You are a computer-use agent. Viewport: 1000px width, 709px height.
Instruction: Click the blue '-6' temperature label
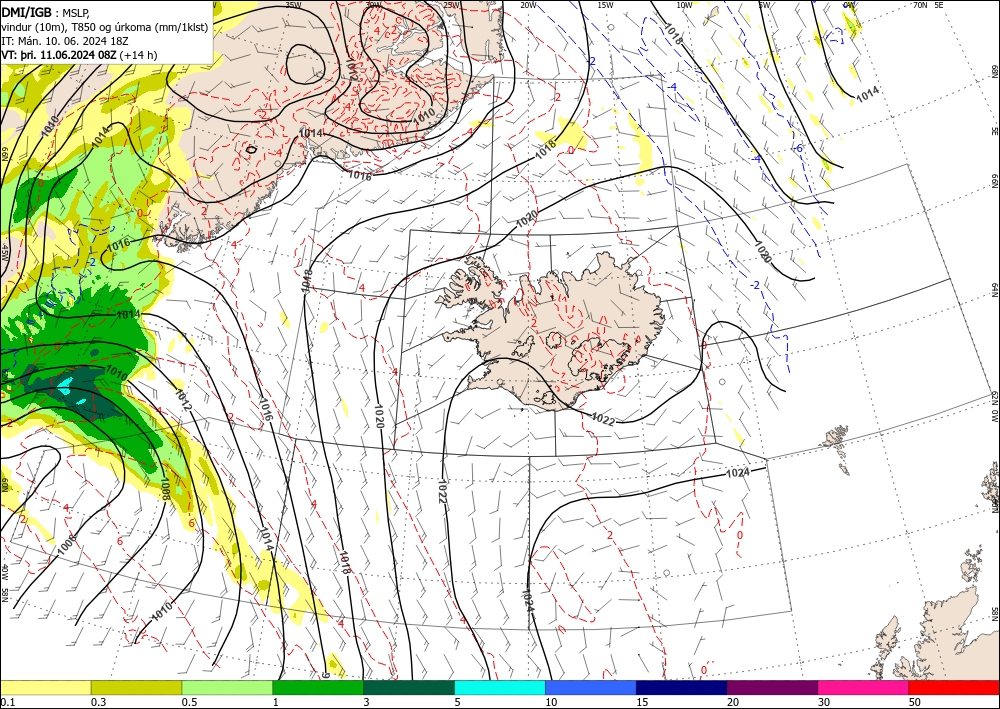[798, 148]
